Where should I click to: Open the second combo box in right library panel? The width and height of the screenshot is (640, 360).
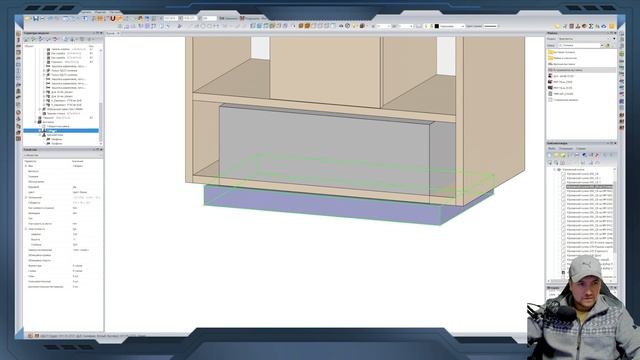pyautogui.click(x=580, y=45)
